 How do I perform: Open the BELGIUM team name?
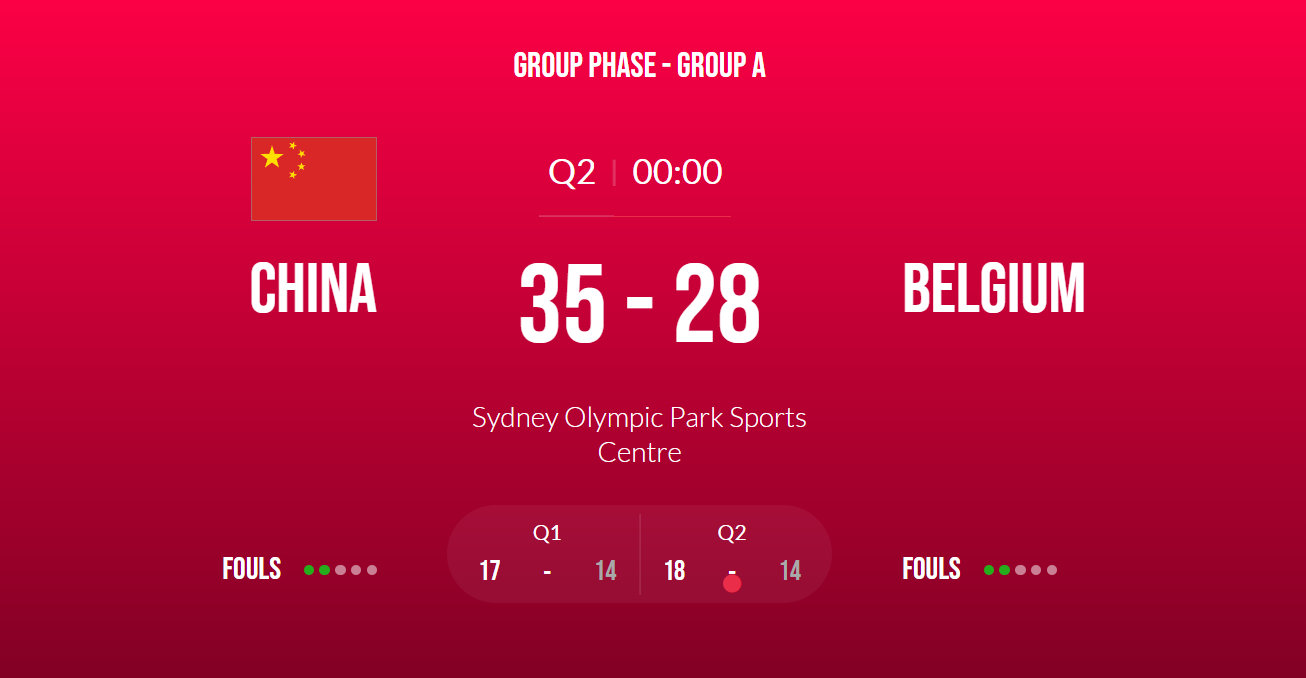(x=994, y=289)
